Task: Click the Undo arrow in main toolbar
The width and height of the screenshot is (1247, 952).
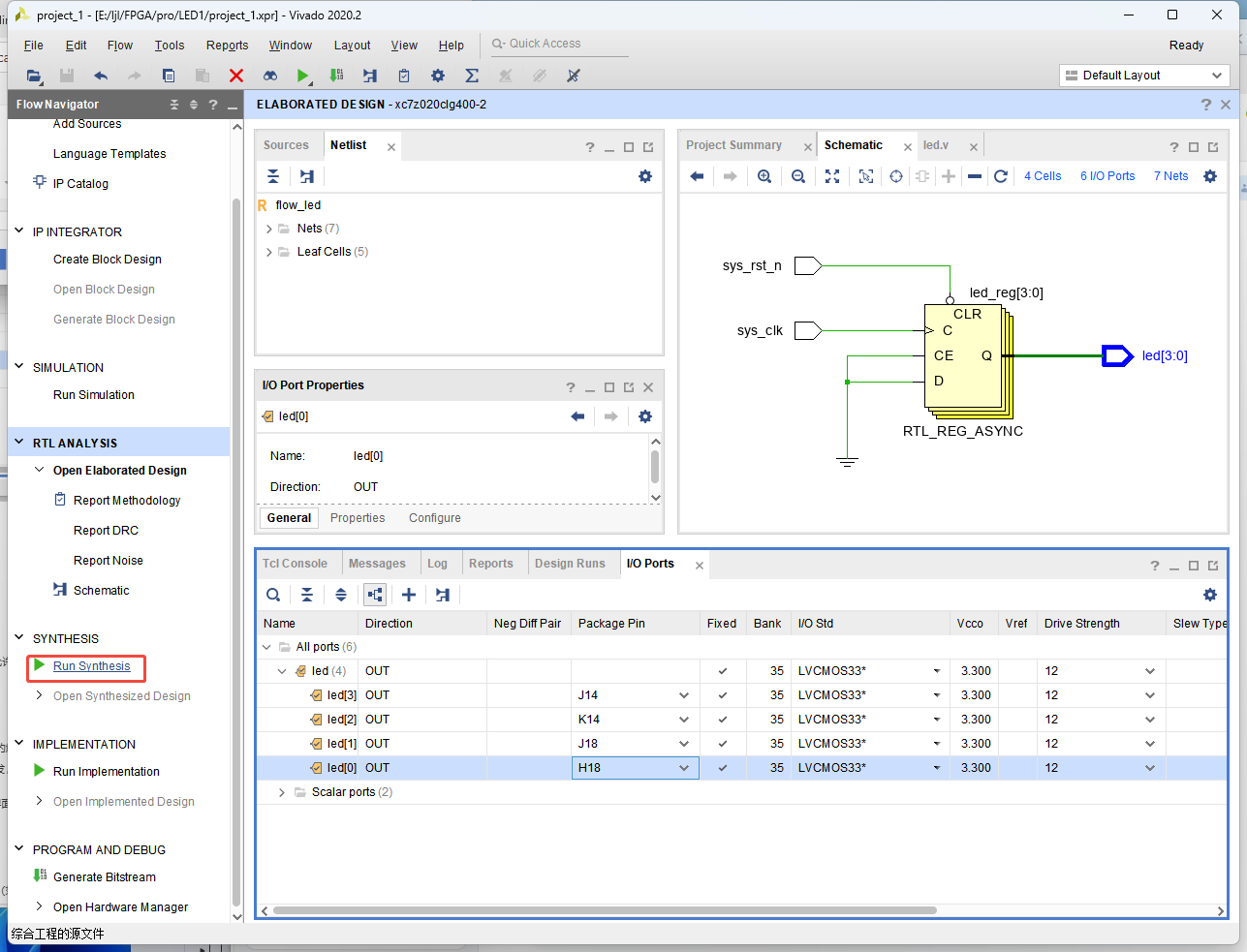Action: pos(101,76)
